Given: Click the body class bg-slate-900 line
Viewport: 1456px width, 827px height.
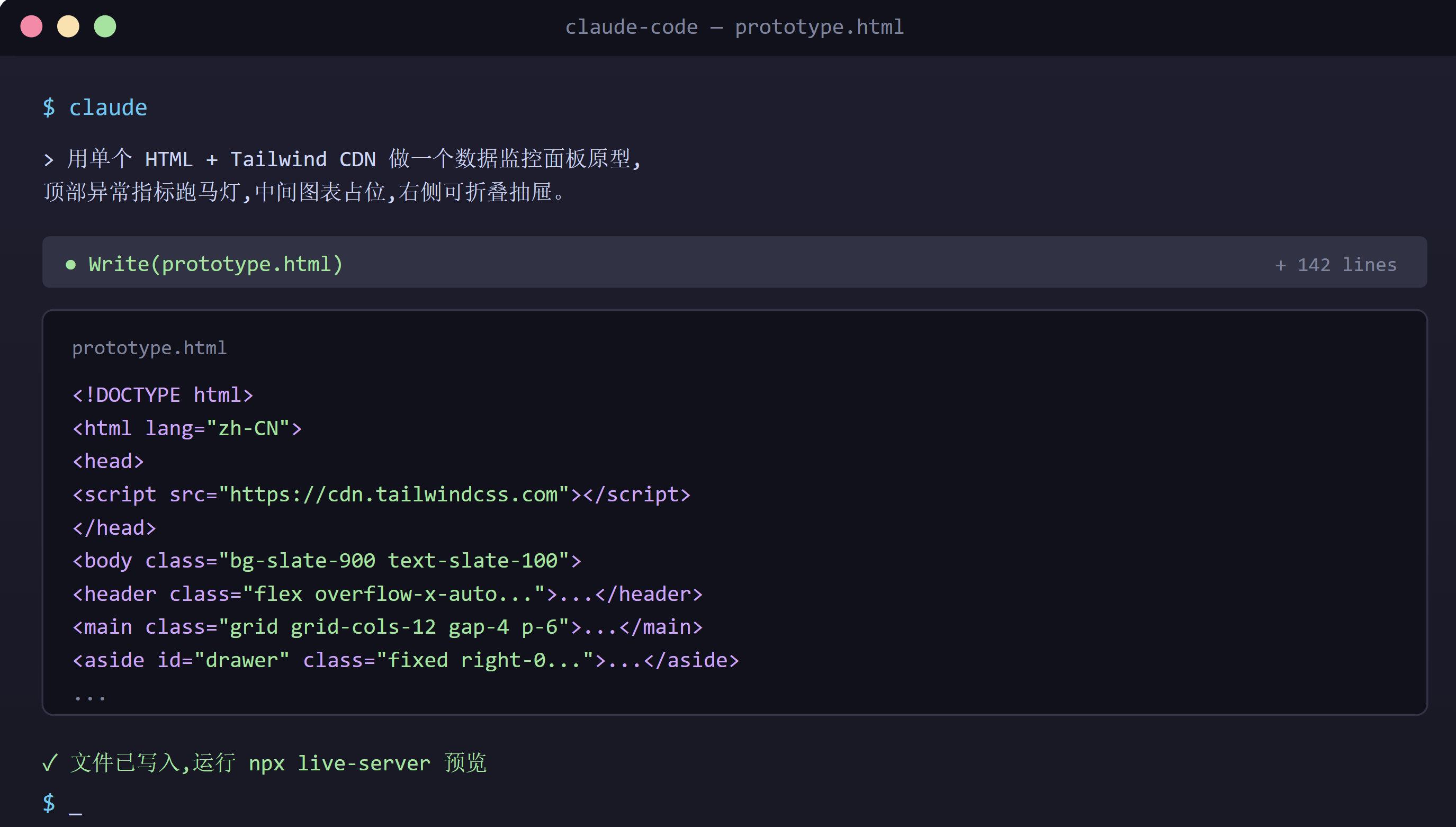Looking at the screenshot, I should pyautogui.click(x=327, y=561).
